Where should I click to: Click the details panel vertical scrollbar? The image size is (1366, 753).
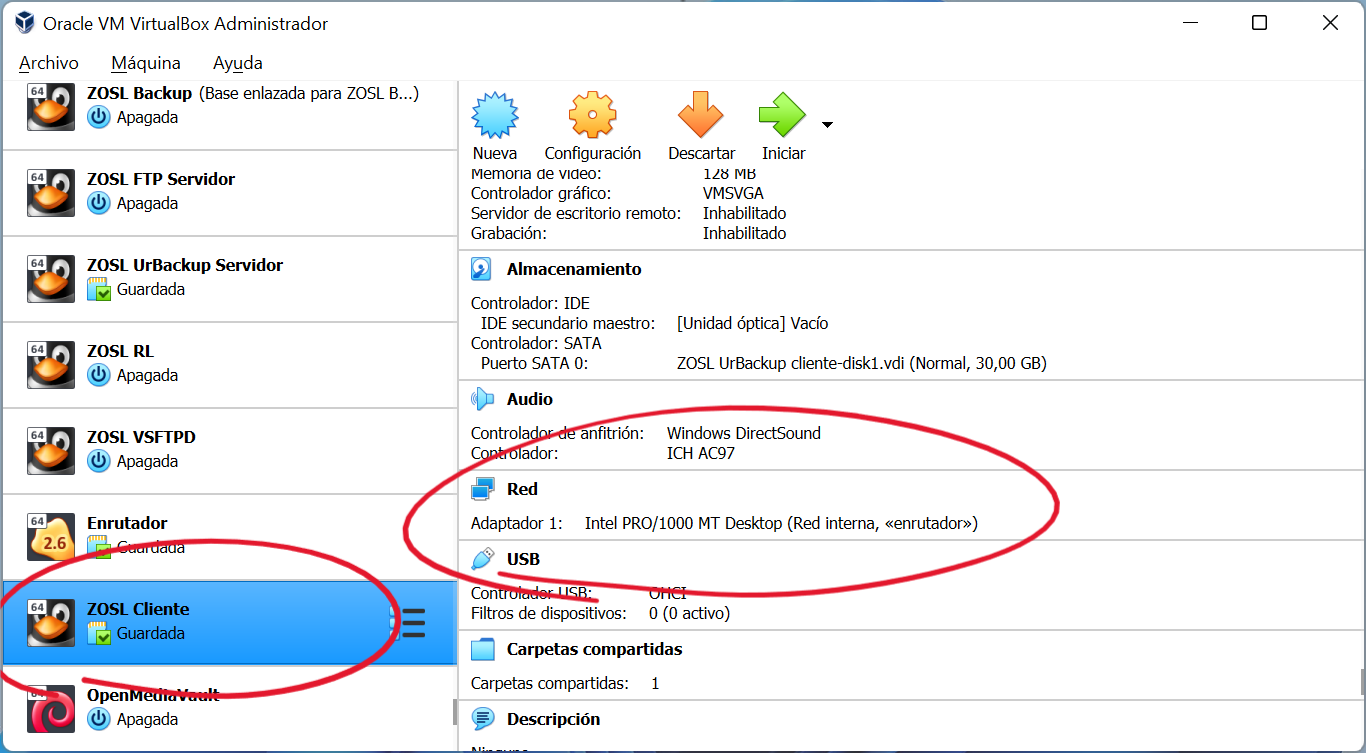pyautogui.click(x=1360, y=680)
